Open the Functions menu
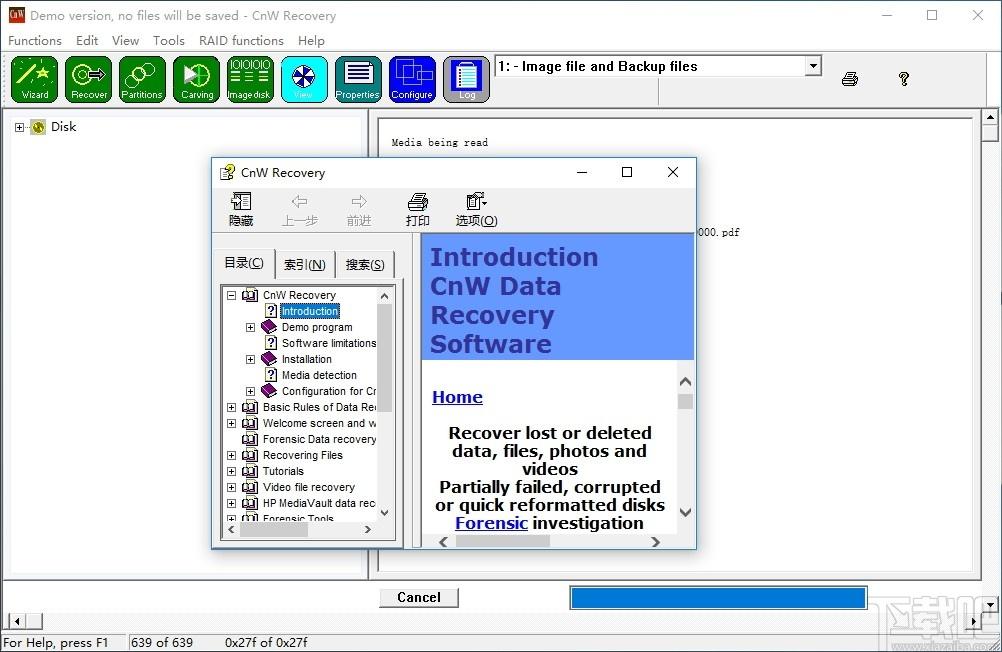This screenshot has width=1002, height=652. point(35,40)
